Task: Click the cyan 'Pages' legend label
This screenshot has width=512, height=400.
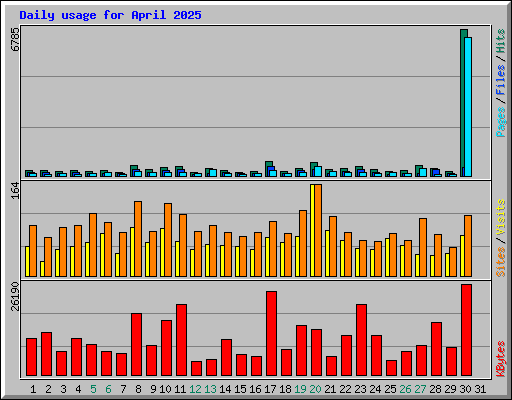Action: [x=500, y=122]
